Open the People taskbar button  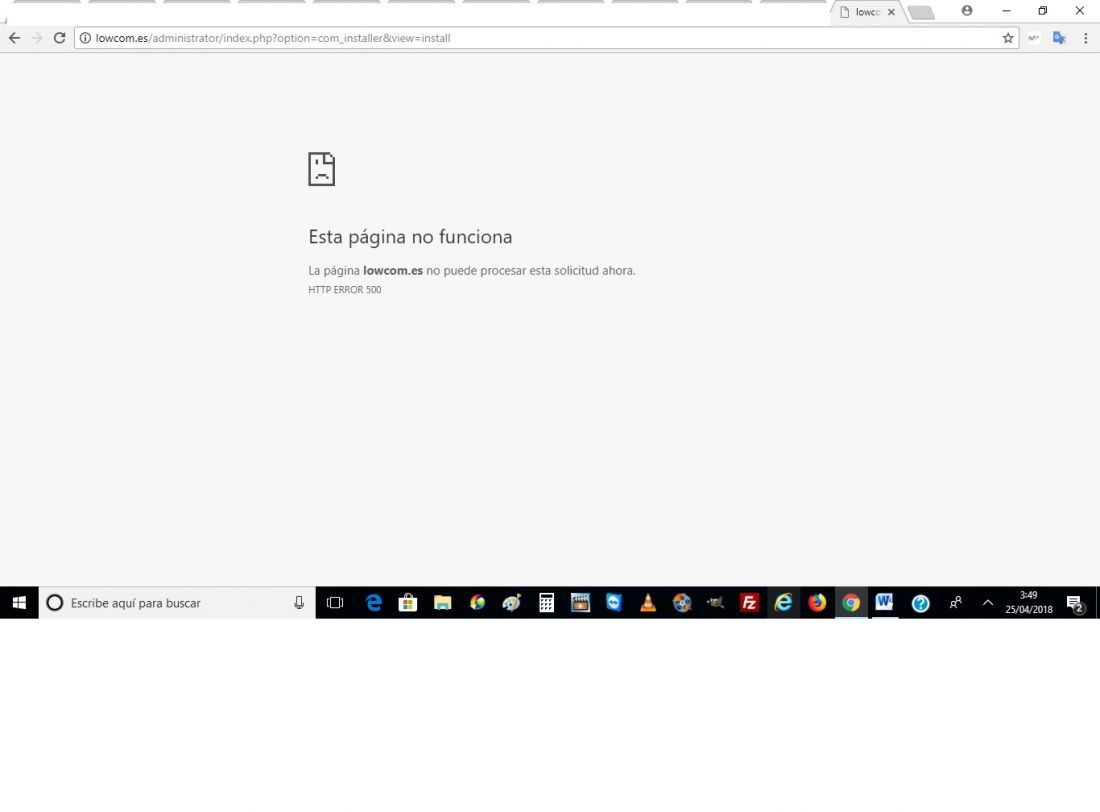point(955,603)
